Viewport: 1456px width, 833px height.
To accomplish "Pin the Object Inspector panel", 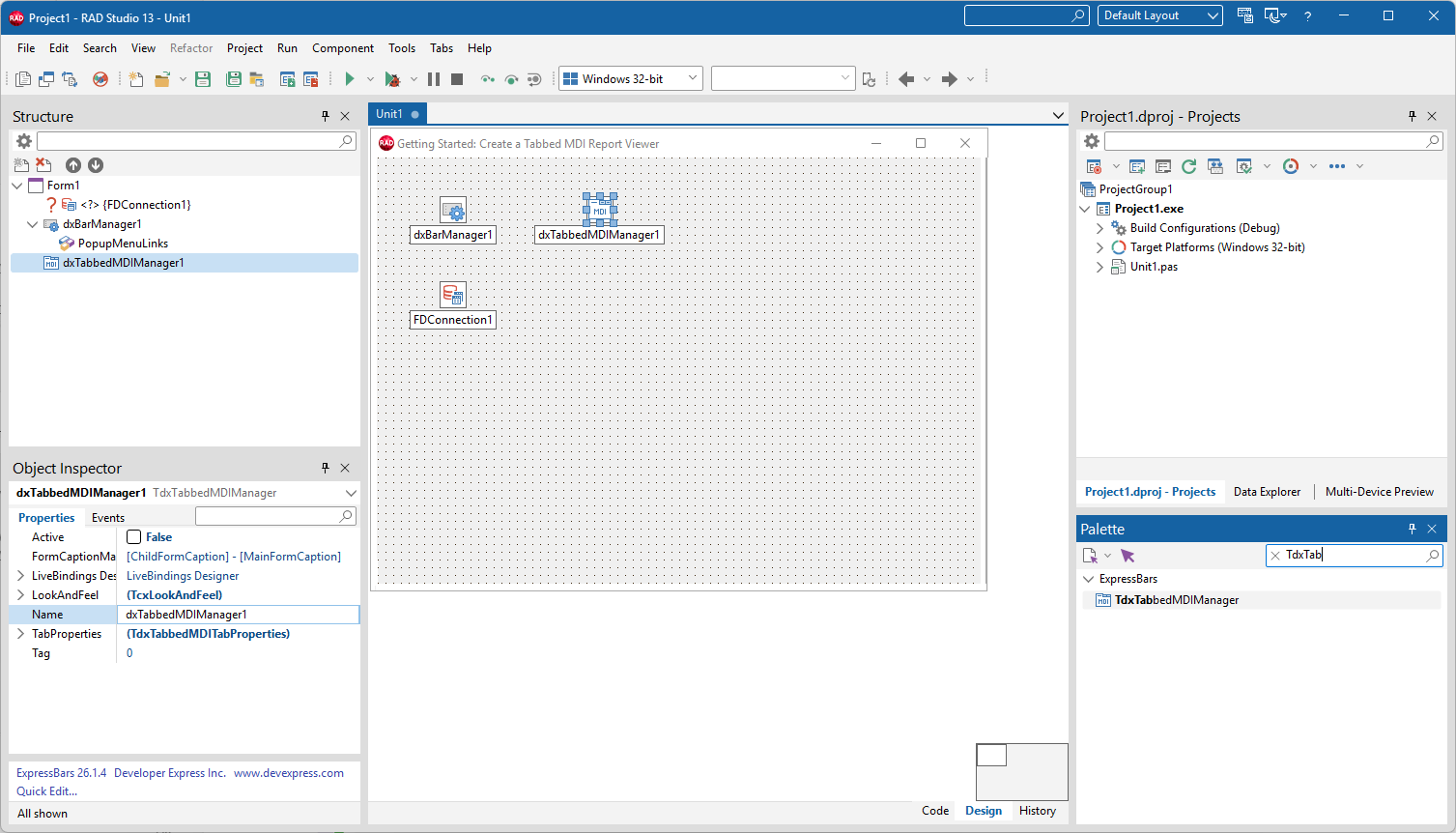I will tap(326, 468).
